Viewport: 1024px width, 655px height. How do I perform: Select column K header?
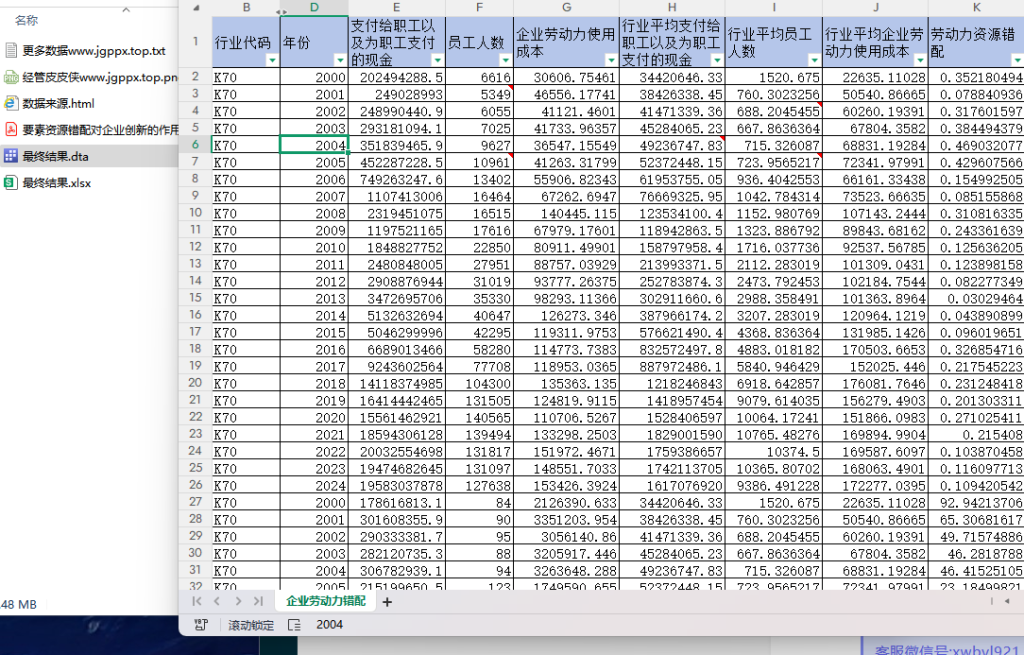coord(976,8)
